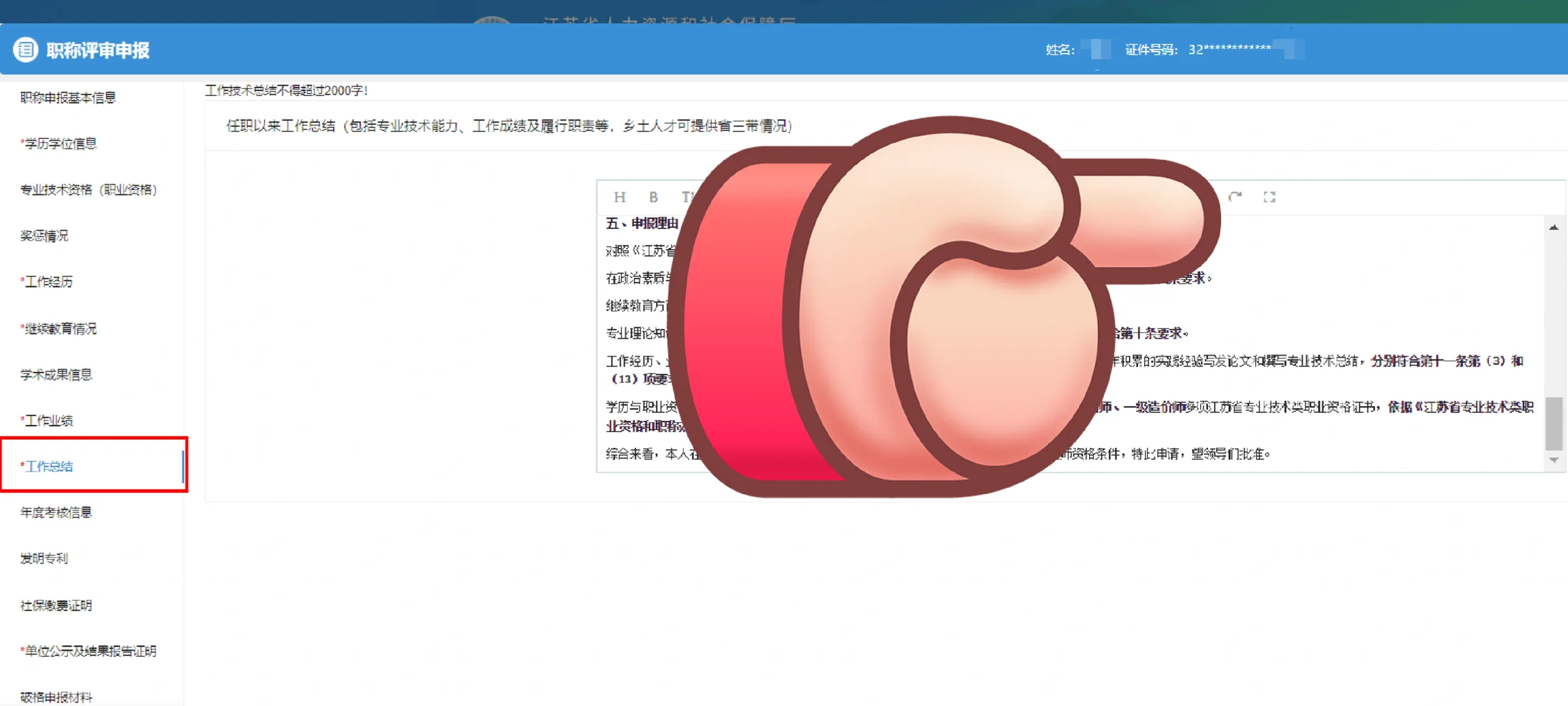1568x706 pixels.
Task: Open the 奖惩情况 section
Action: point(43,236)
